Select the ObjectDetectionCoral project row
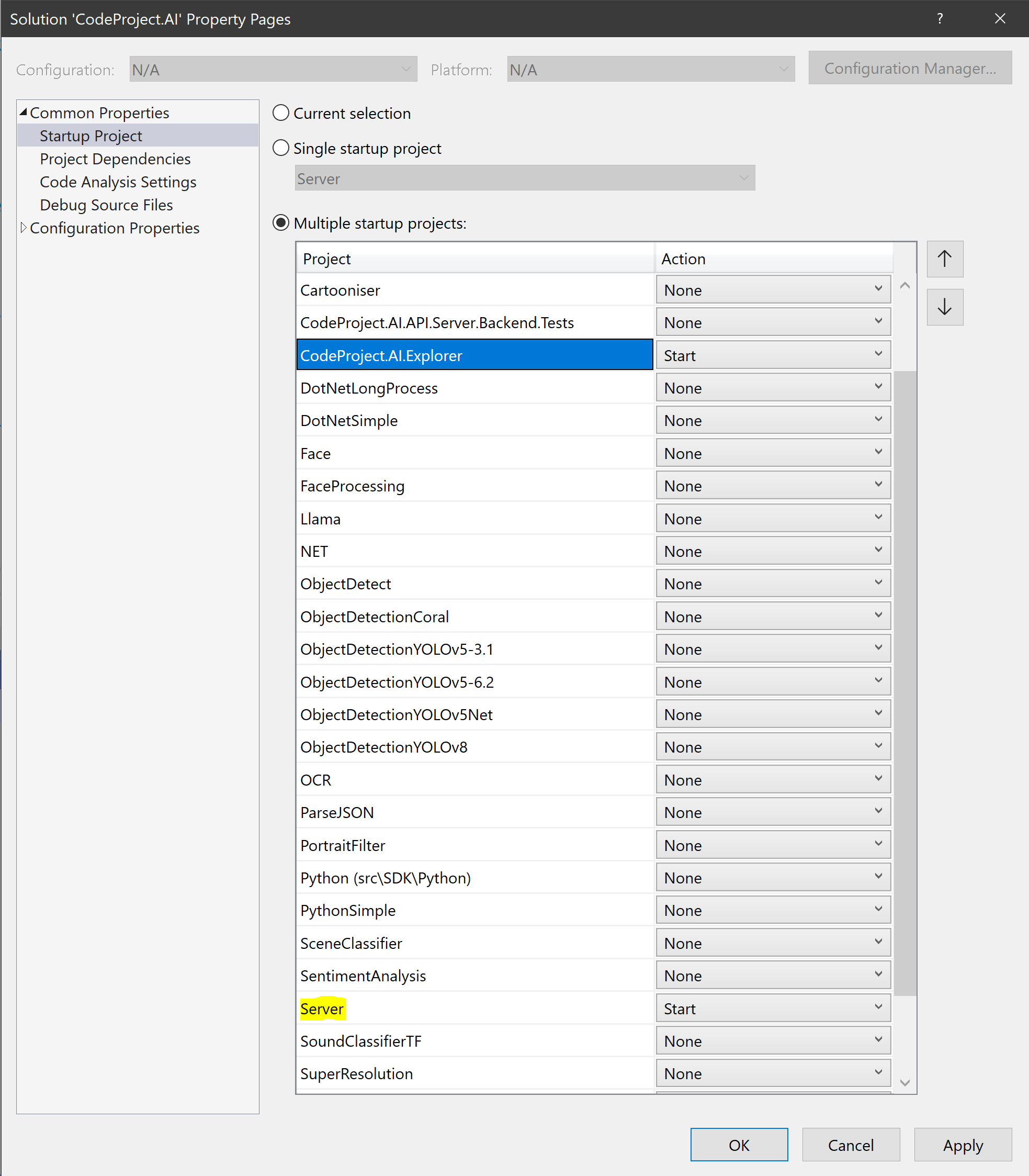This screenshot has width=1029, height=1176. tap(476, 617)
